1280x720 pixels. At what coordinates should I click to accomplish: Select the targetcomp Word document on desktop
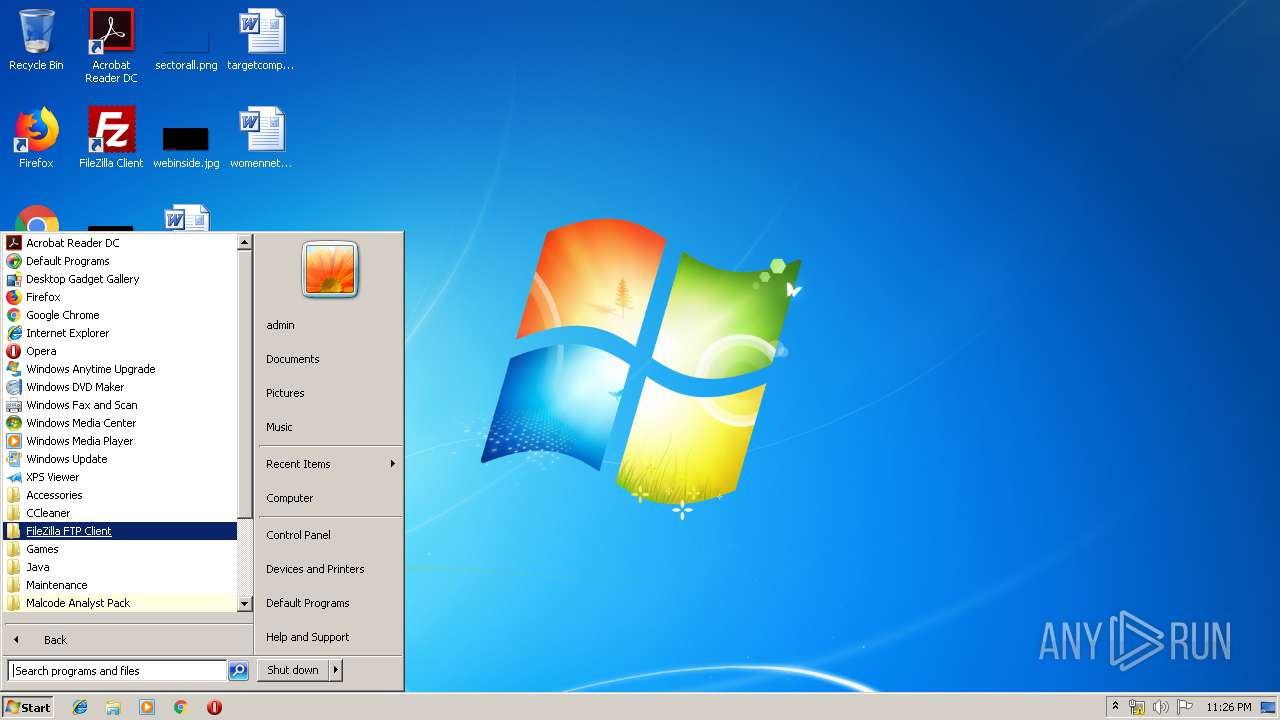261,40
